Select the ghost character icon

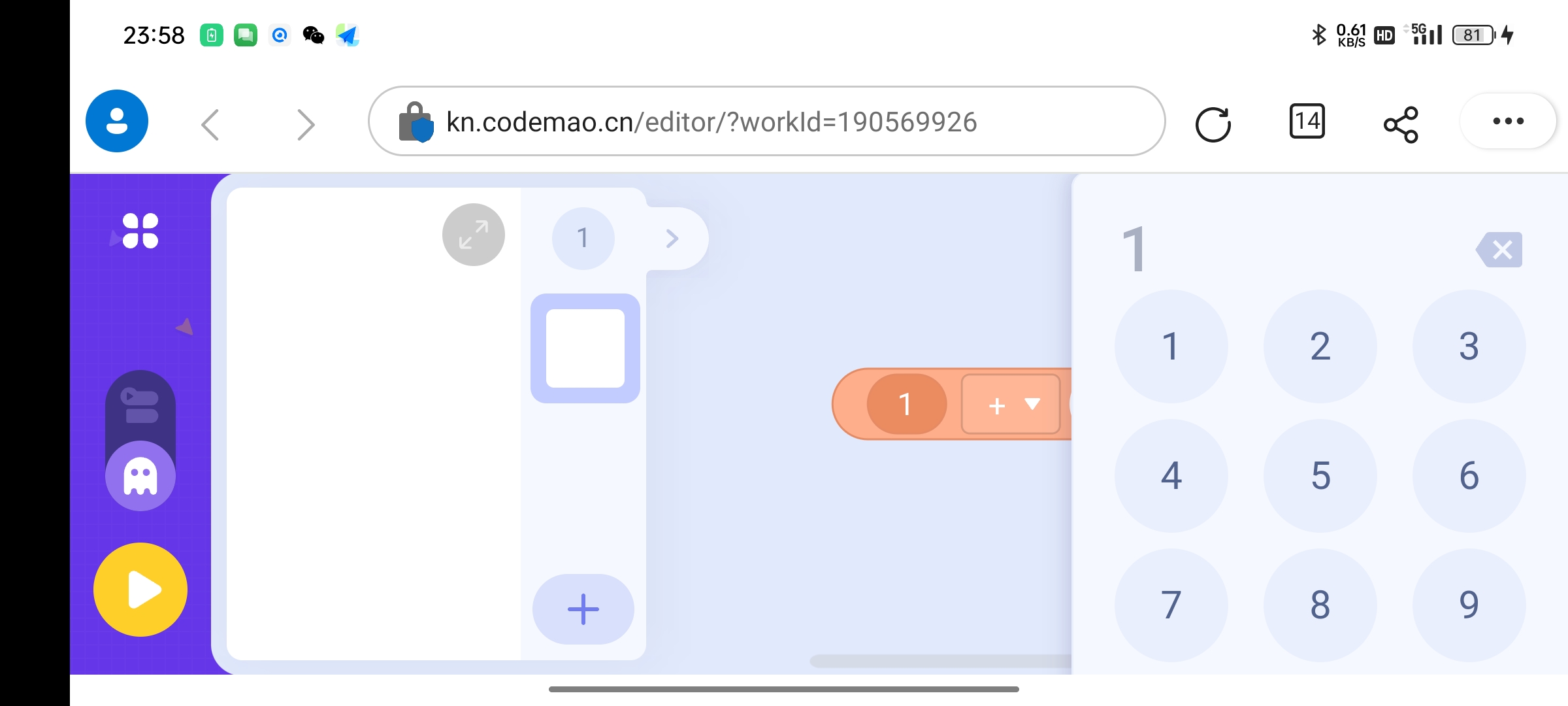[140, 476]
